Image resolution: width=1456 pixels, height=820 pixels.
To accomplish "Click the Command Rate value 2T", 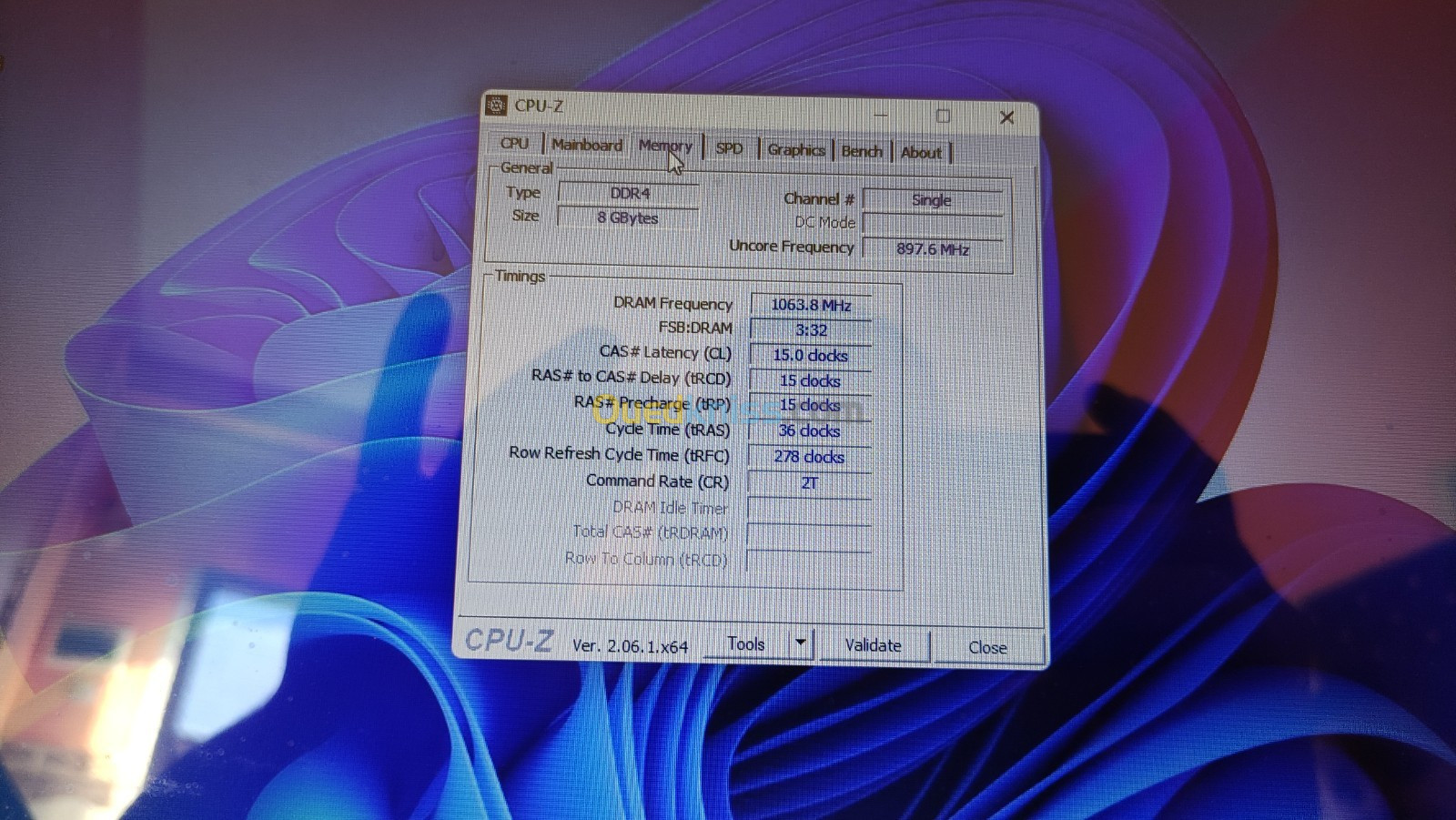I will point(809,483).
